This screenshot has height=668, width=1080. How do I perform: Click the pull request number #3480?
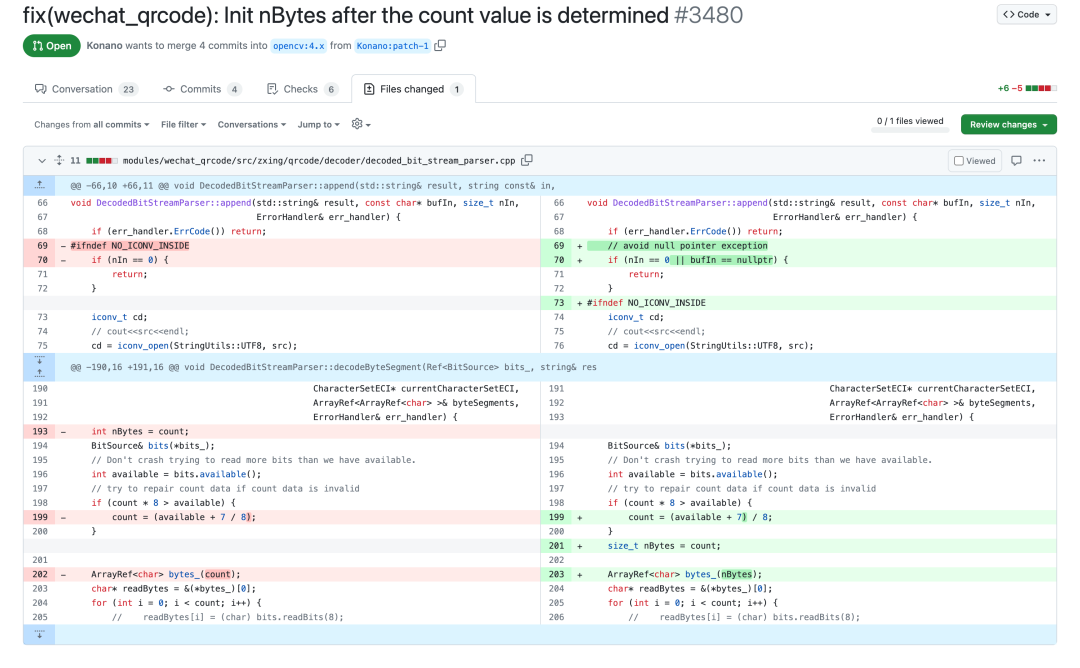(708, 15)
